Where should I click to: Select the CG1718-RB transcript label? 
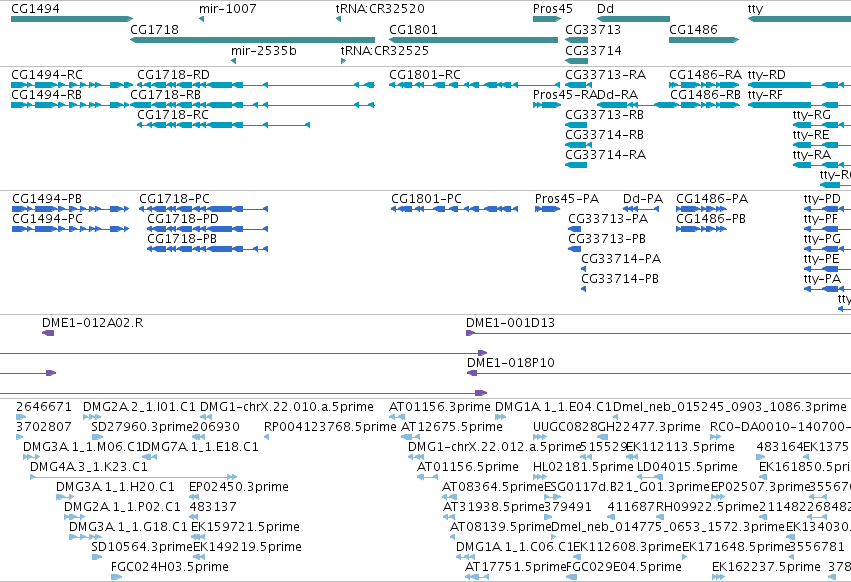tap(166, 94)
